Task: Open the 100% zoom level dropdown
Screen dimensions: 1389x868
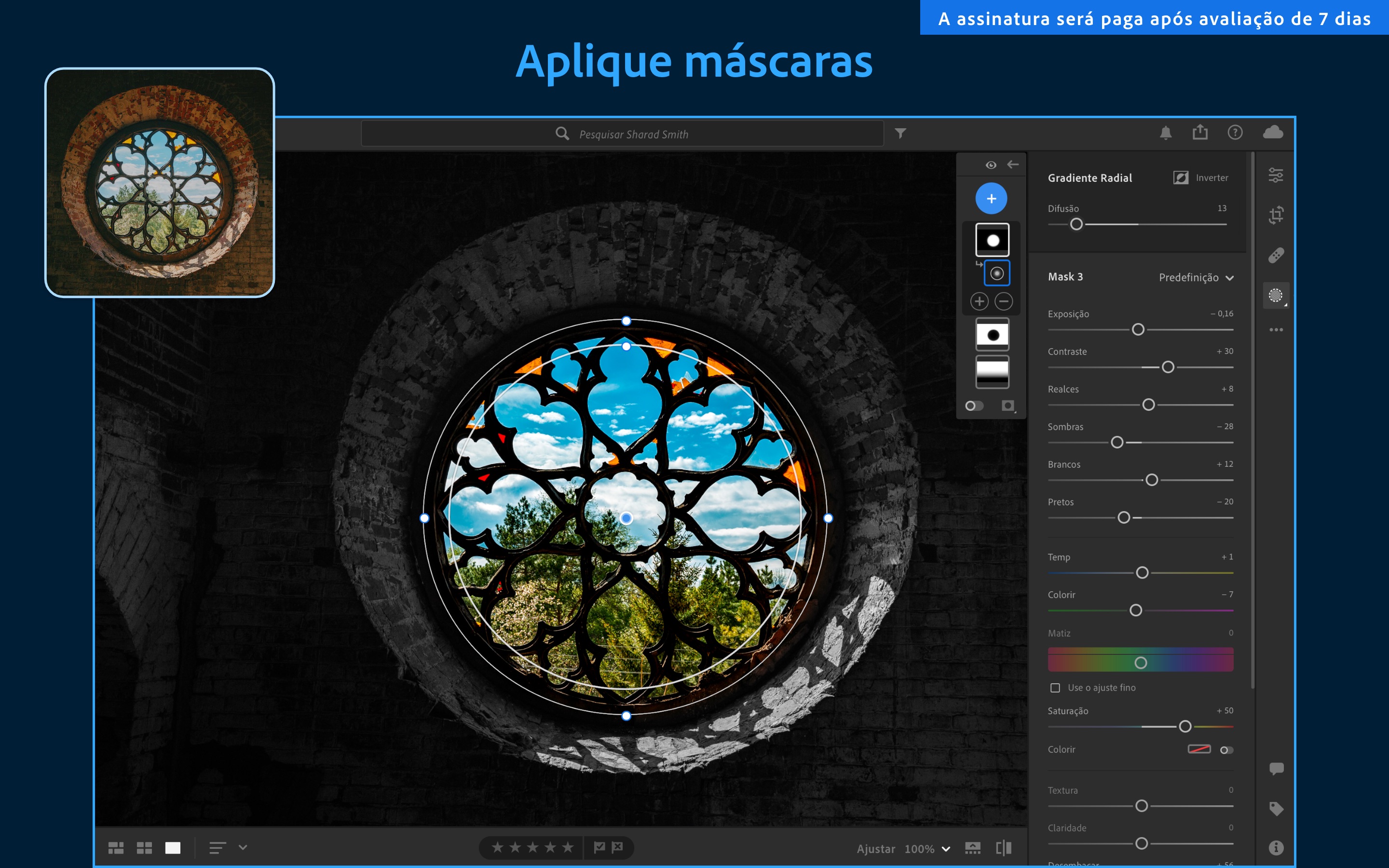Action: [x=927, y=849]
